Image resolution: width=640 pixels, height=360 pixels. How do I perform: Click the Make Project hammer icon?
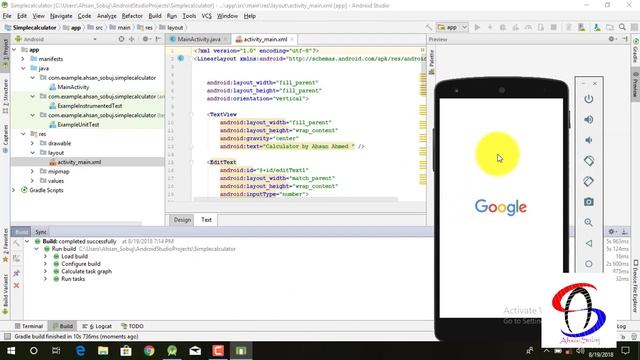[x=428, y=27]
